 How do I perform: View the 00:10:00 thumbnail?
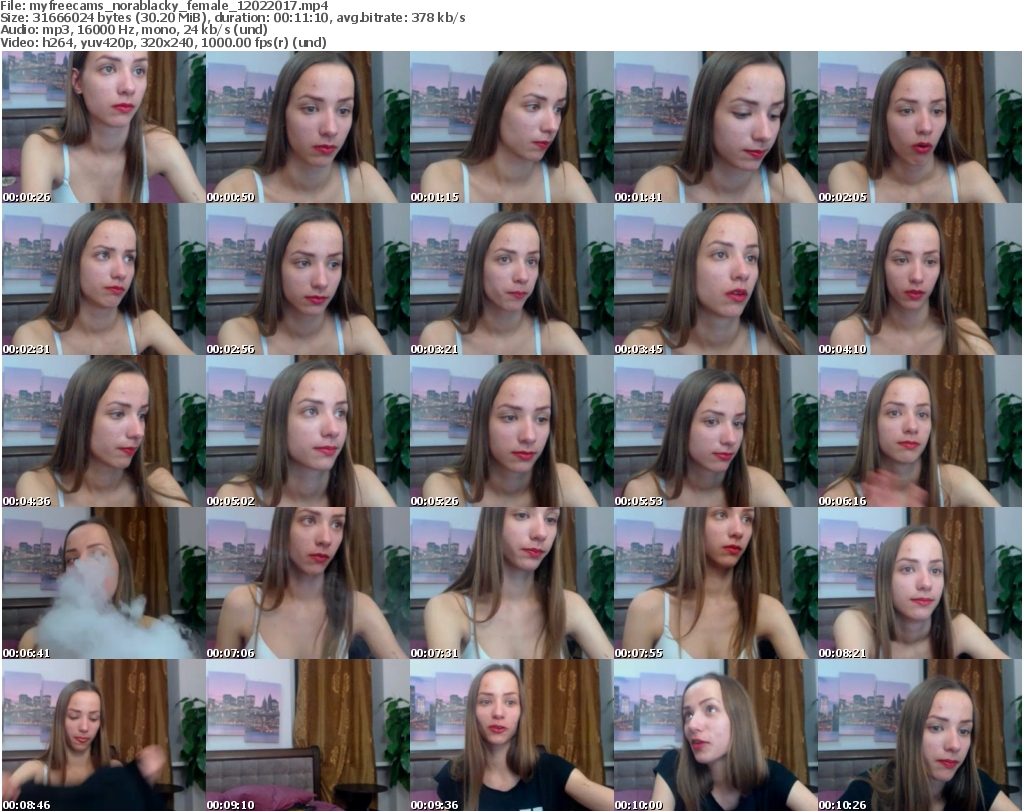pyautogui.click(x=716, y=735)
